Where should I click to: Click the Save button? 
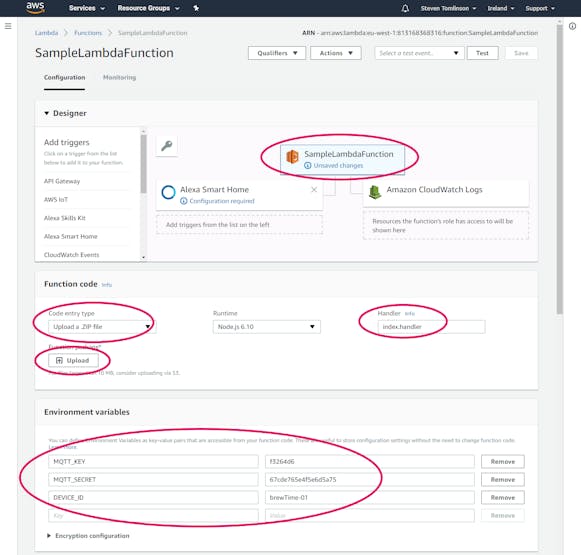click(521, 53)
